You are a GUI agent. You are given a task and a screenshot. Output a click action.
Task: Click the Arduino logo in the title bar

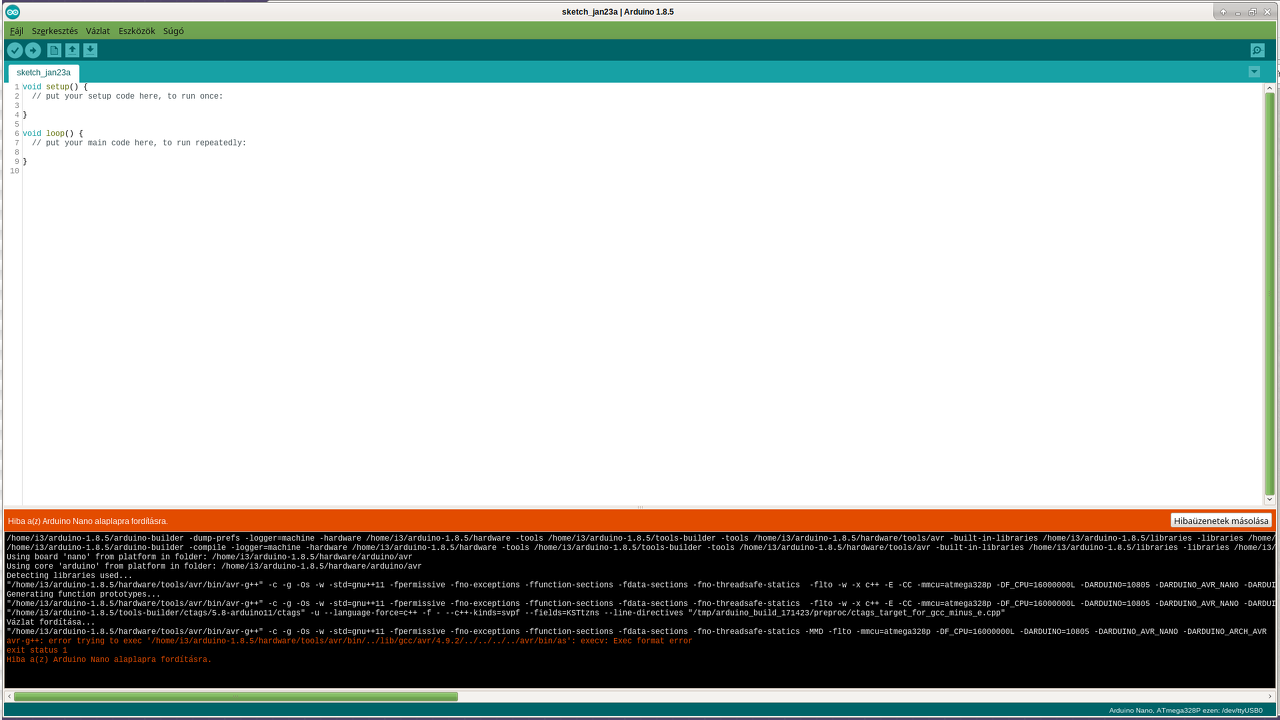click(13, 12)
